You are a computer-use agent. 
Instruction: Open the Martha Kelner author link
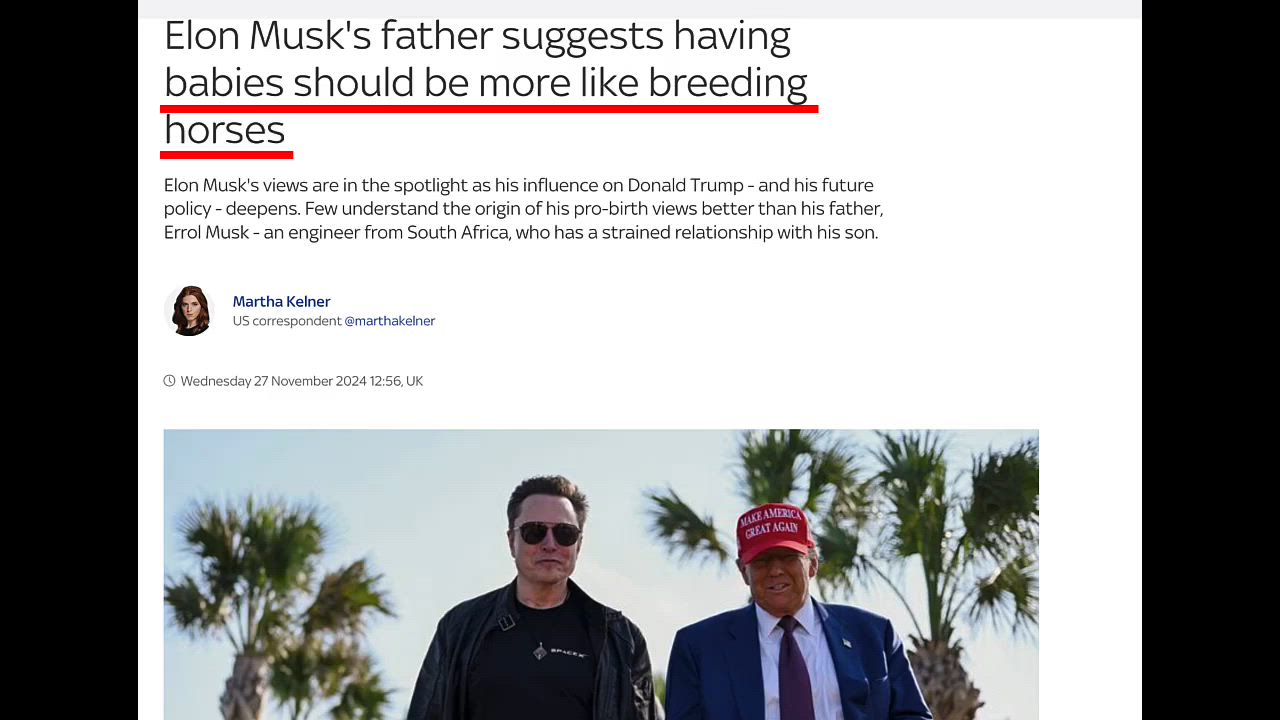(281, 301)
